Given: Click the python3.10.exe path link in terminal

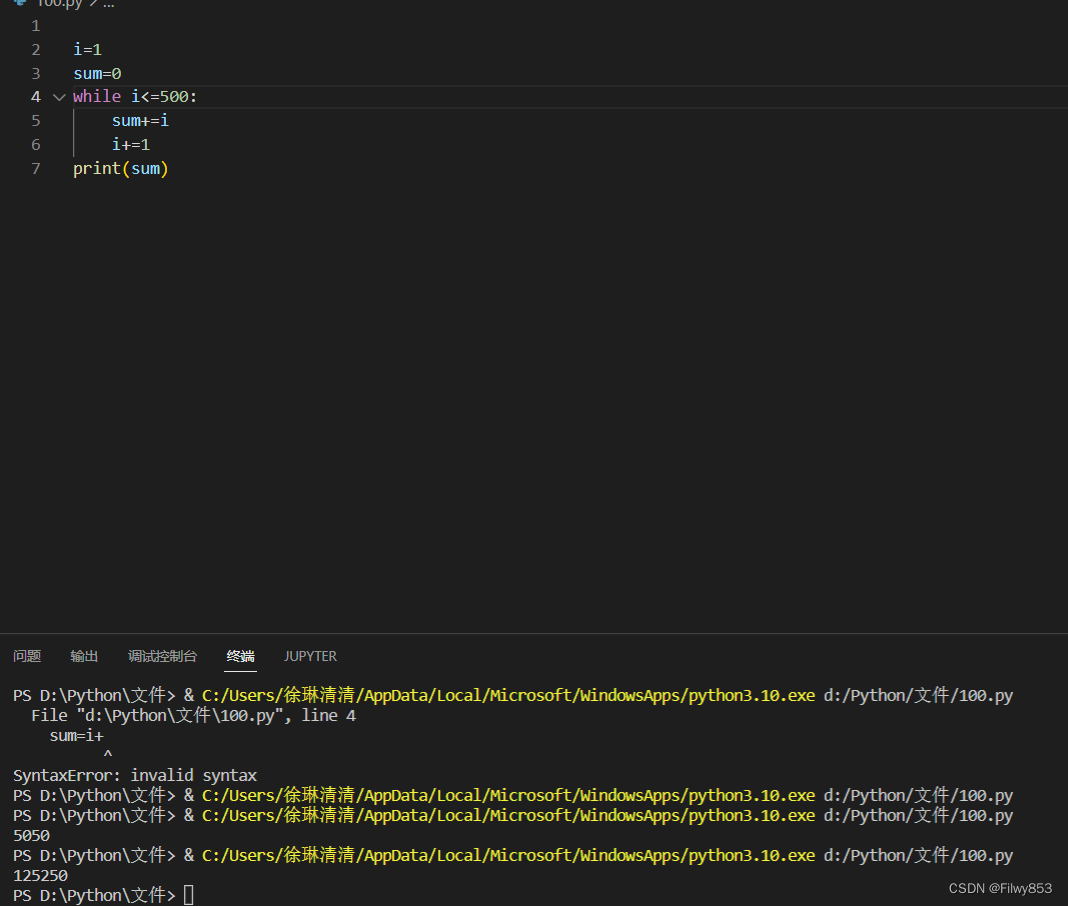Looking at the screenshot, I should point(508,695).
